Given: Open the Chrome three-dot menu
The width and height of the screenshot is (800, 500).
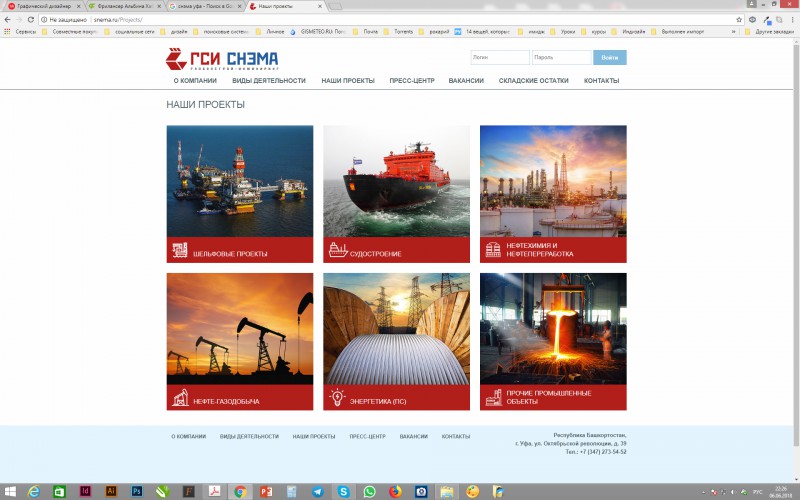Looking at the screenshot, I should click(x=792, y=19).
